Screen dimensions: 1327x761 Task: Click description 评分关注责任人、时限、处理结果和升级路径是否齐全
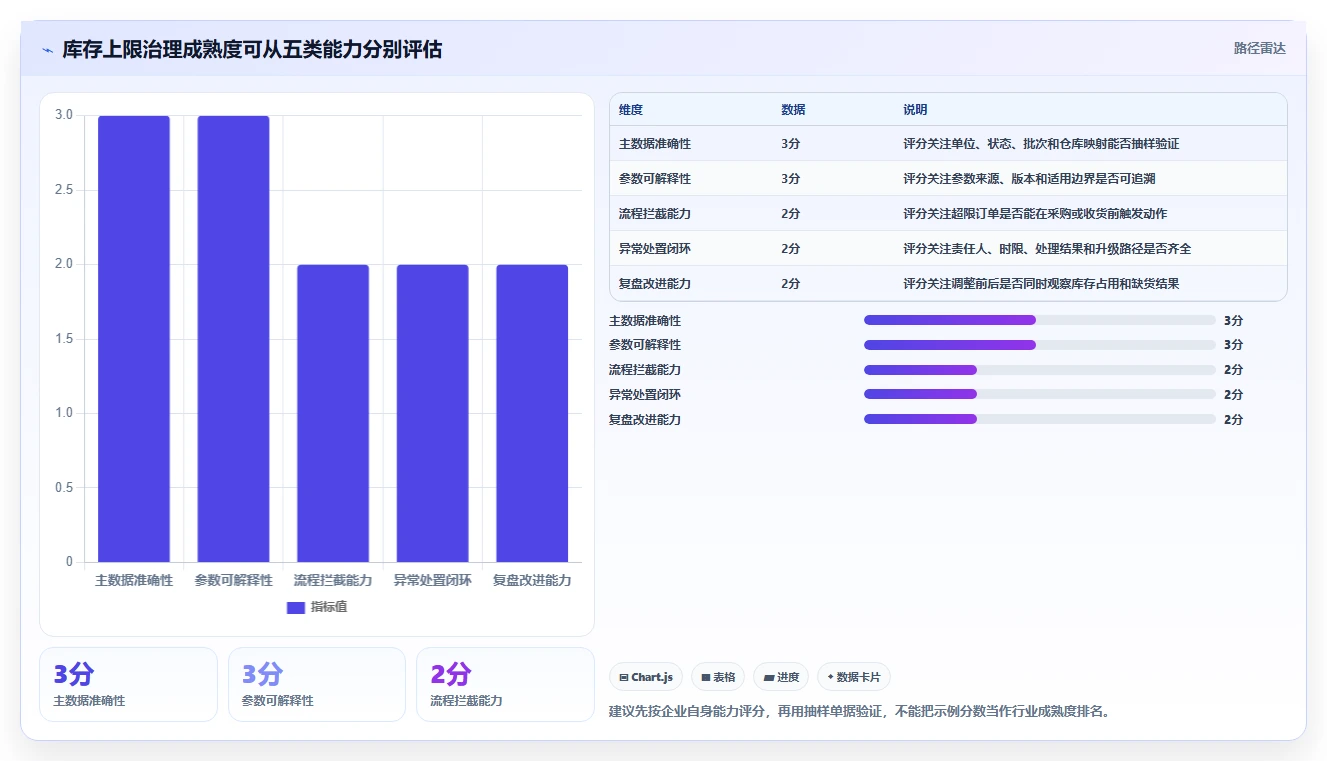pyautogui.click(x=1047, y=249)
